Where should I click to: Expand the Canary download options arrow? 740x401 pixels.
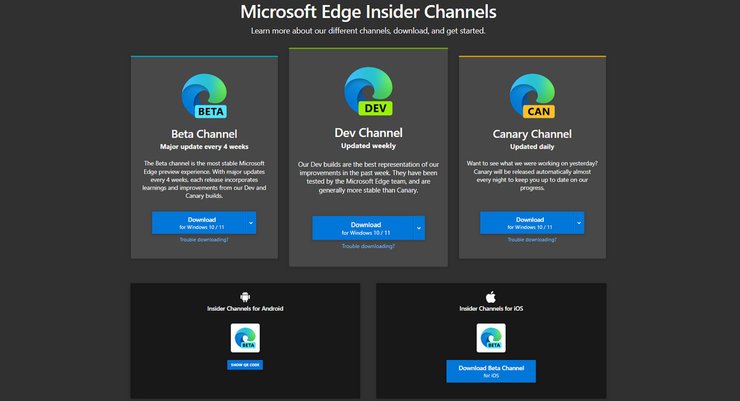pos(579,223)
